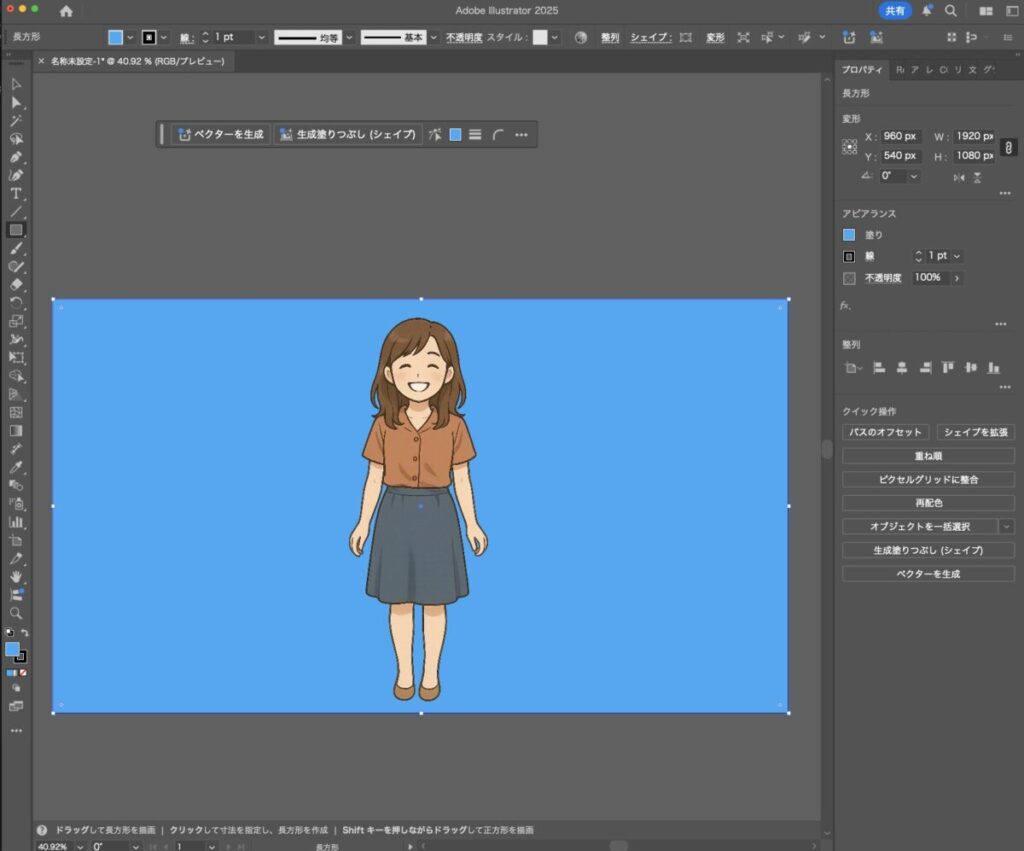Open the variable width profile dropdown
Image resolution: width=1024 pixels, height=851 pixels.
(x=349, y=38)
